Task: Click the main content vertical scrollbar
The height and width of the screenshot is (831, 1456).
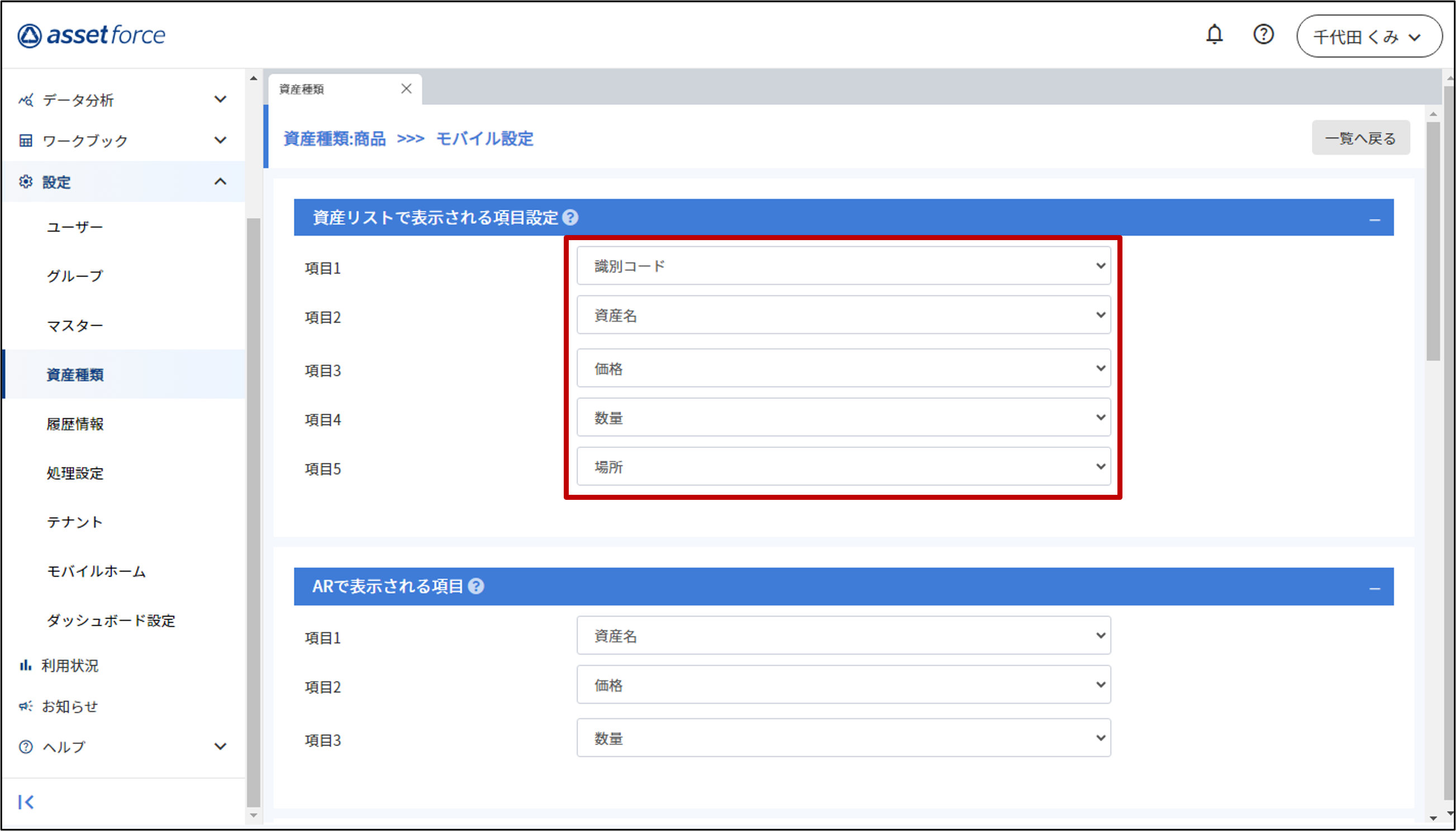Action: pos(1433,240)
